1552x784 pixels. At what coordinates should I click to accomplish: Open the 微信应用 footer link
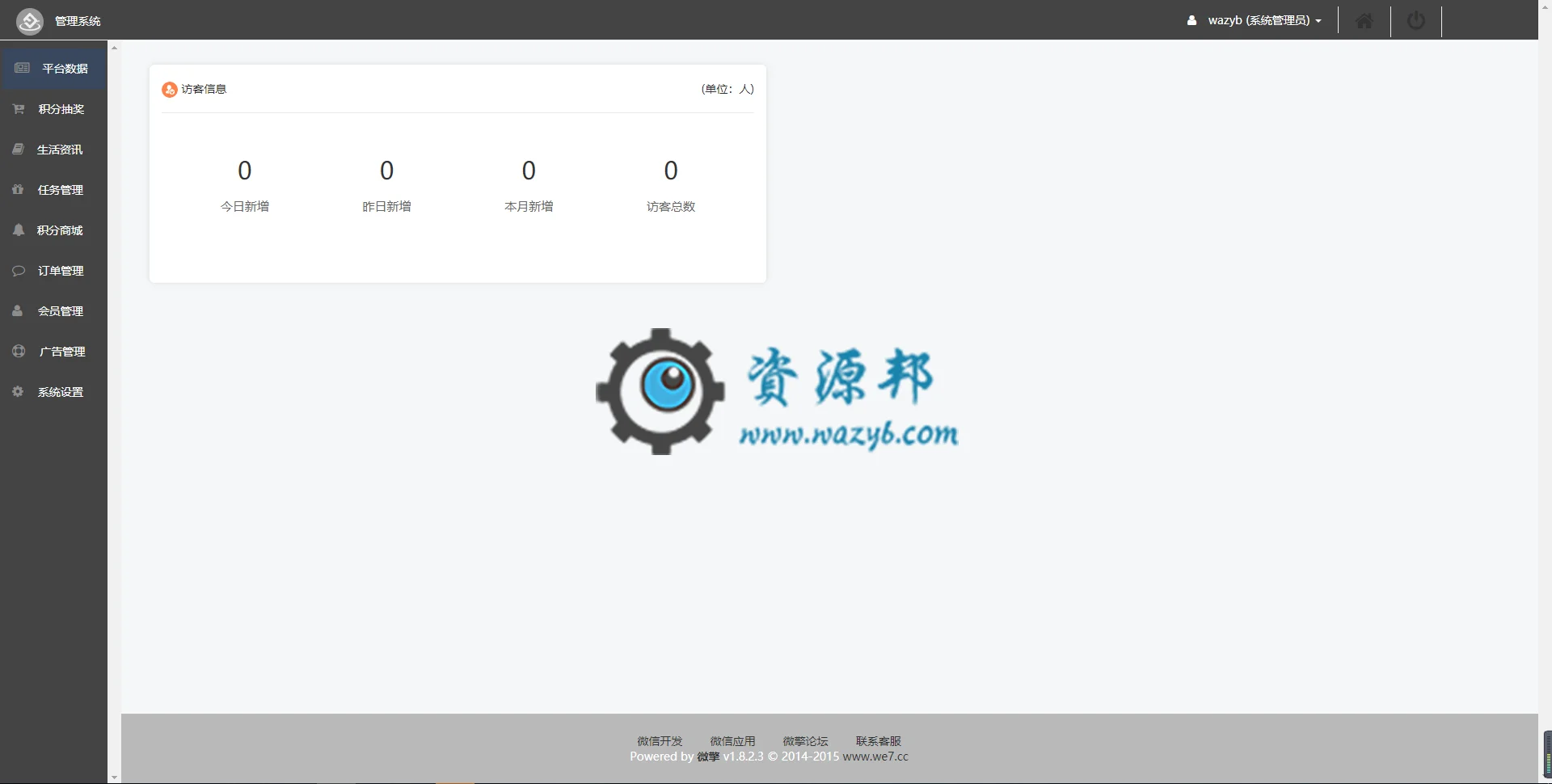[x=732, y=741]
